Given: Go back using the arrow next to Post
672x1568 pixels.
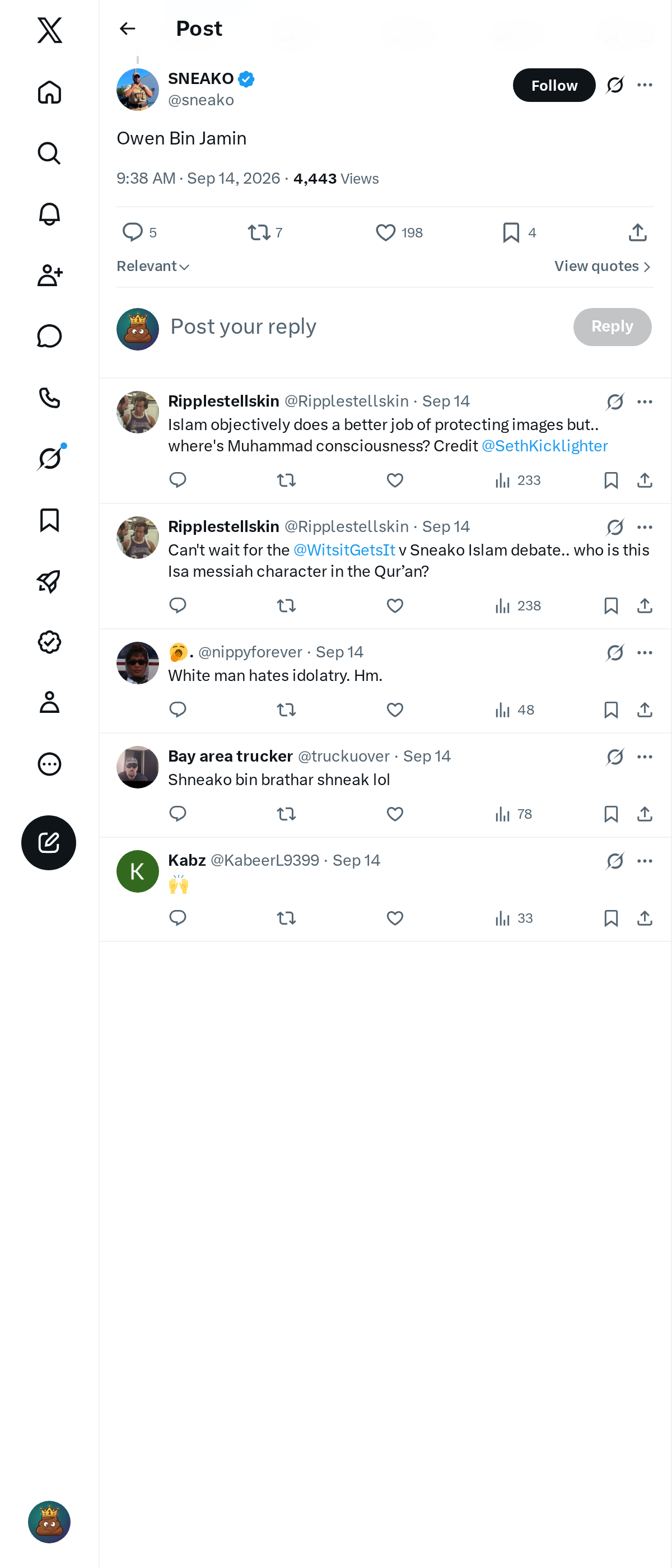Looking at the screenshot, I should pos(127,29).
